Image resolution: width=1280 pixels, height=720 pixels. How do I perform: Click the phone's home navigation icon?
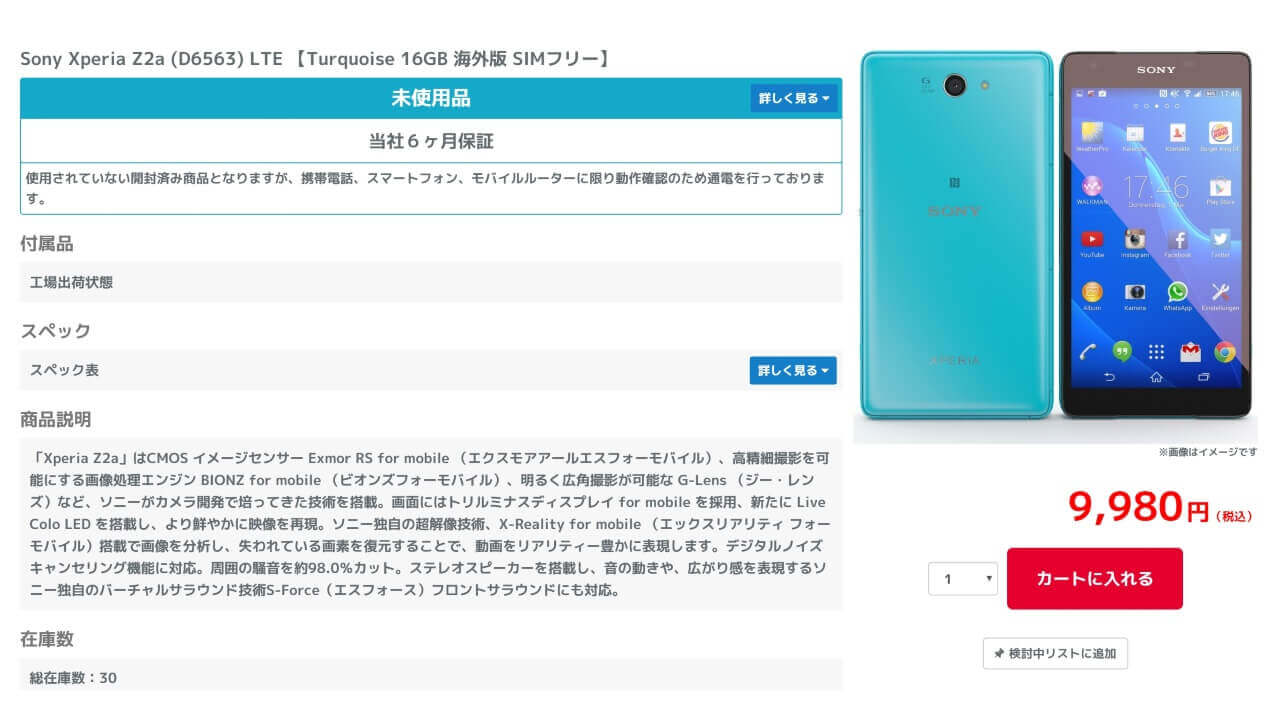[x=1156, y=377]
